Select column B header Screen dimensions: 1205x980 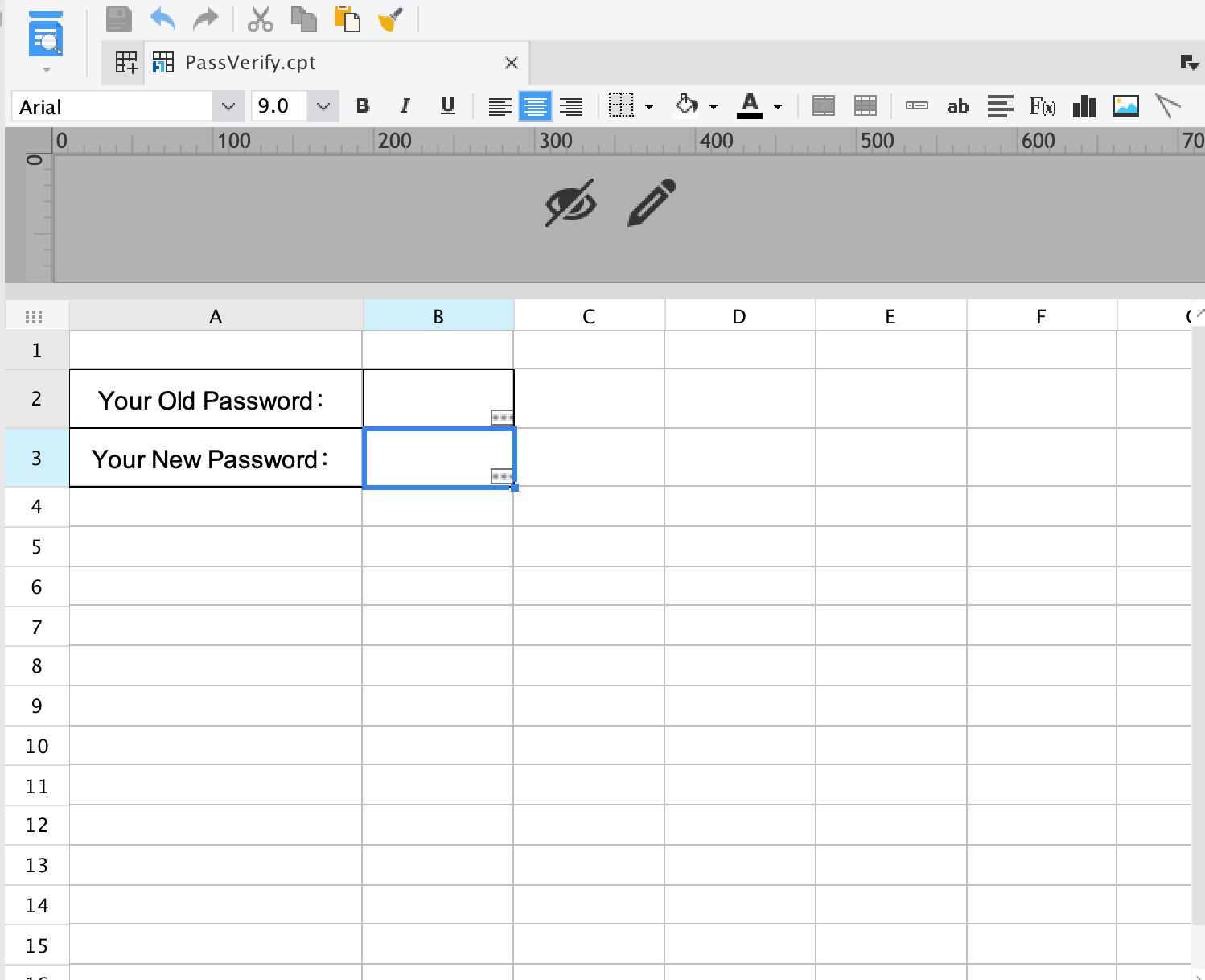click(438, 315)
